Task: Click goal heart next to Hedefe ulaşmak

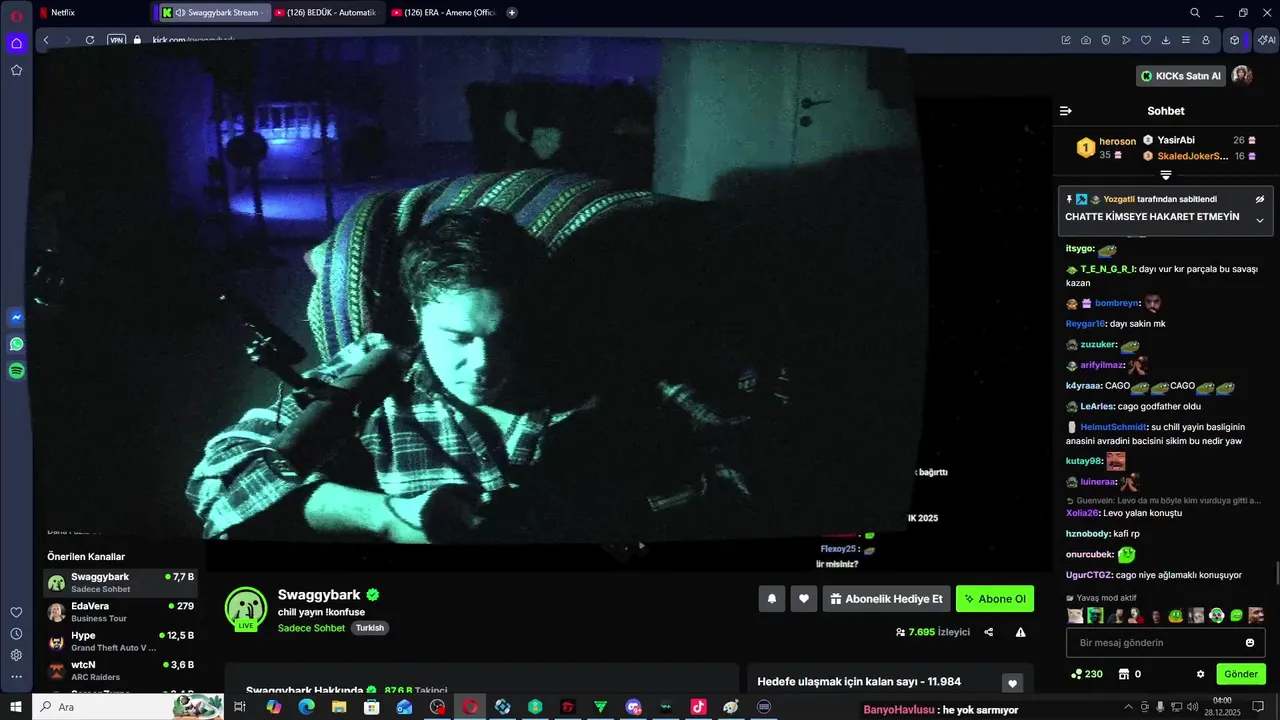Action: pyautogui.click(x=1013, y=683)
